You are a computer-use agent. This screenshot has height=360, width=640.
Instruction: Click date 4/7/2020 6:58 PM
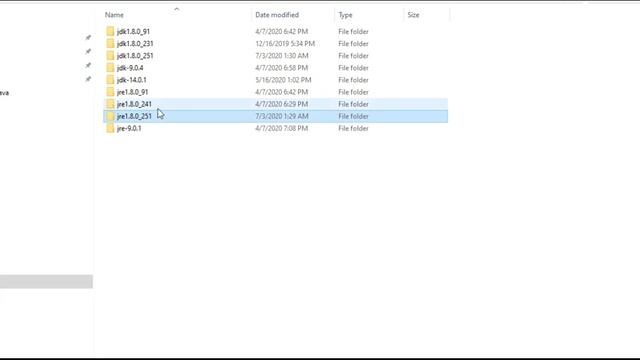pyautogui.click(x=282, y=68)
